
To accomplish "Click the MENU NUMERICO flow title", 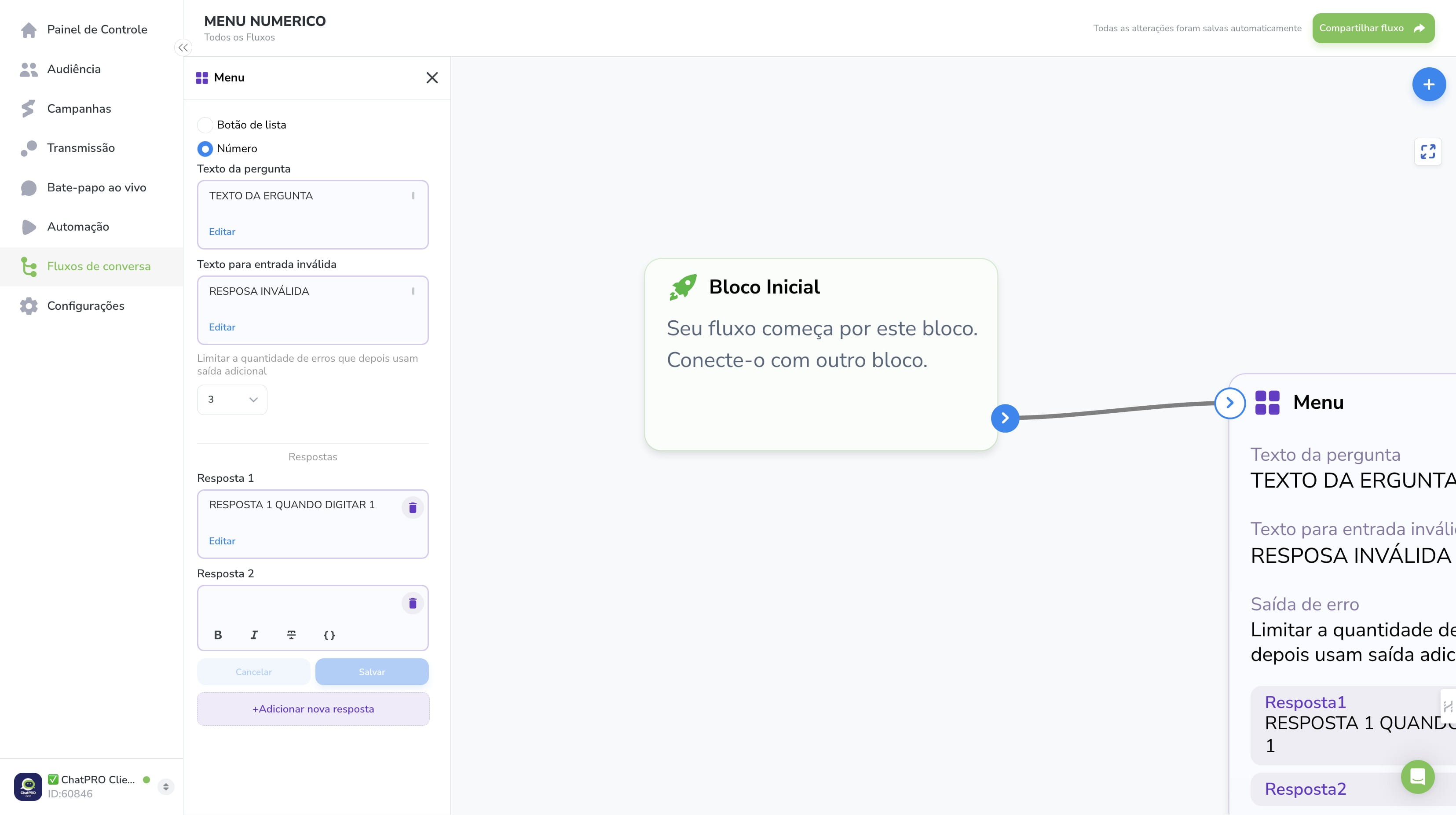I will click(x=264, y=21).
